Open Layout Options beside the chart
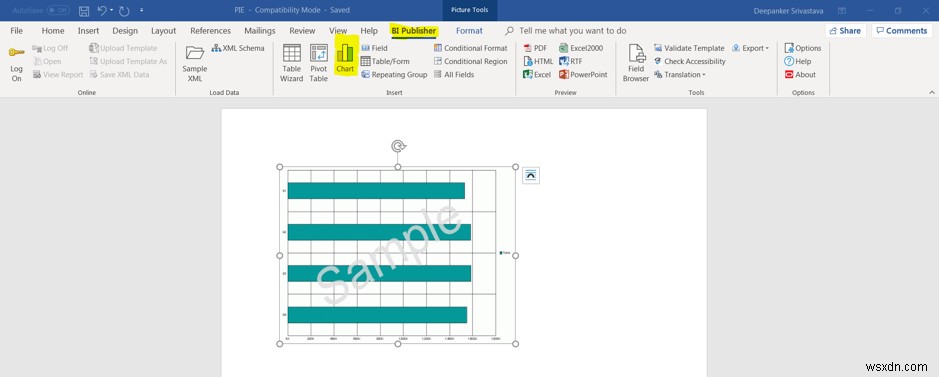 pos(531,175)
